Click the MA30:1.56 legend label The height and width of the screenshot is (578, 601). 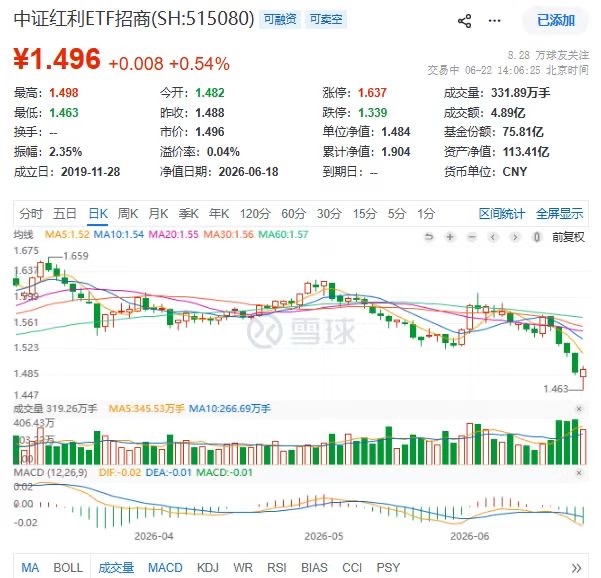click(x=228, y=234)
